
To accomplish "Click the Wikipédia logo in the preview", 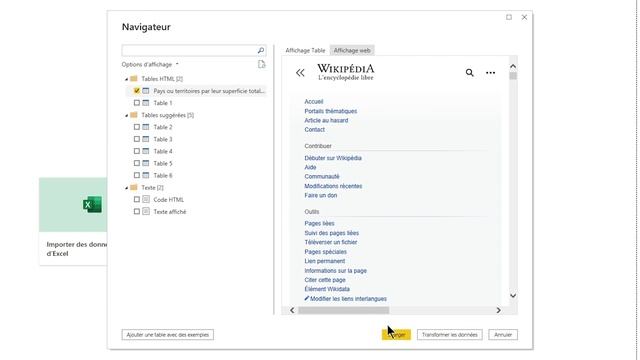I will pyautogui.click(x=346, y=72).
